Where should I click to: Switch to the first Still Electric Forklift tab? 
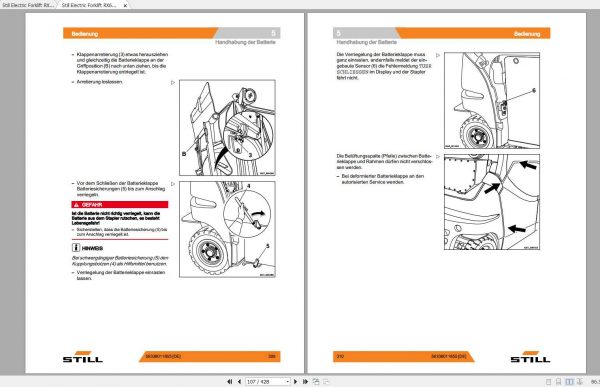[x=28, y=5]
